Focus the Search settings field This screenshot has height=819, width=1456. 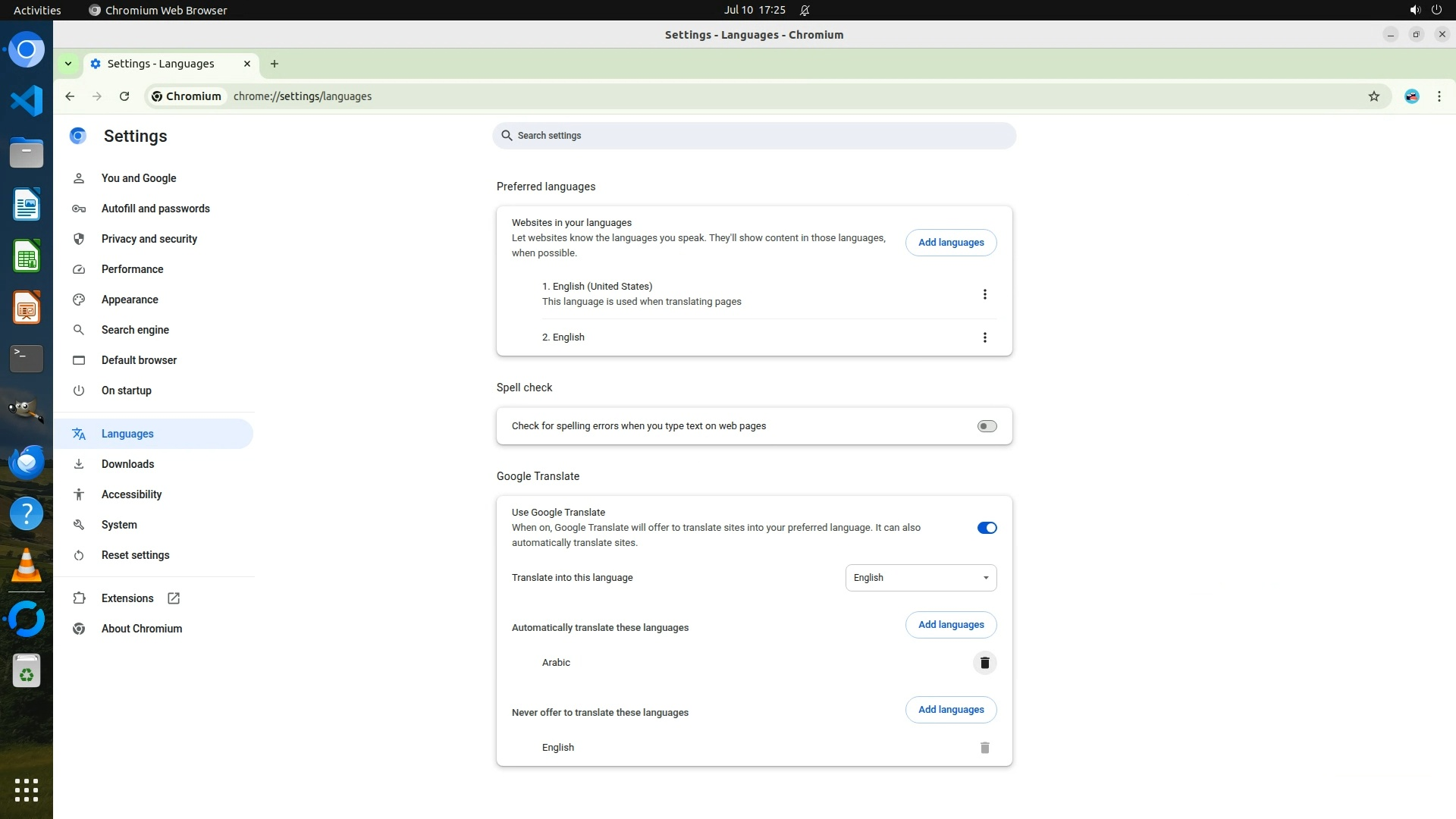[x=754, y=136]
